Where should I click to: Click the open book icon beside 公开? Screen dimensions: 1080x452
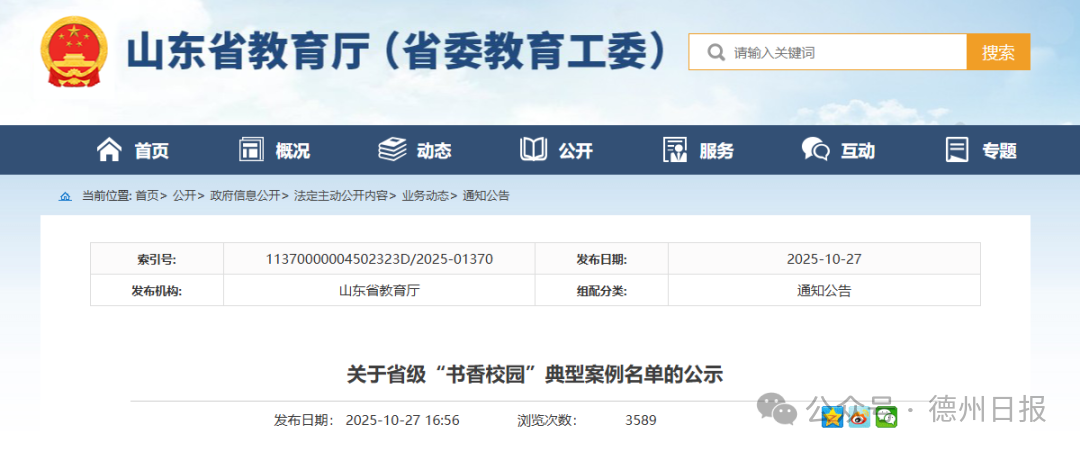pos(533,150)
